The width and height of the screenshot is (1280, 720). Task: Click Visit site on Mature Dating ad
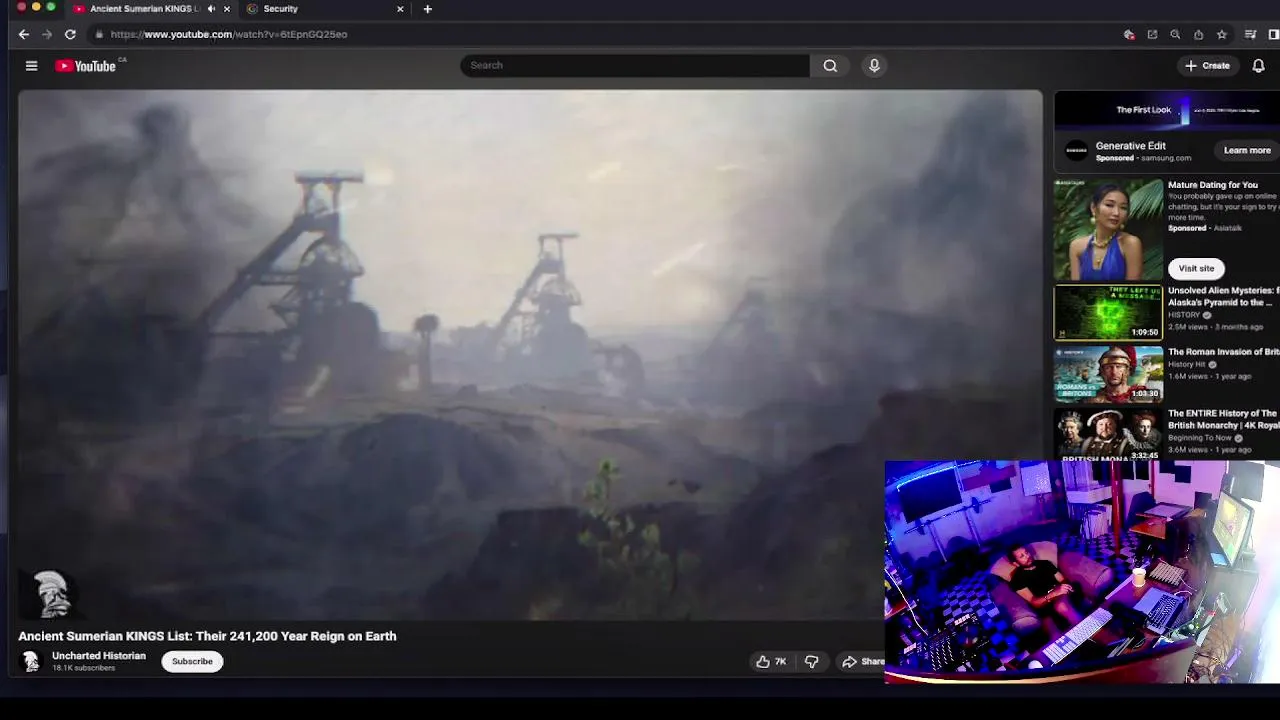[x=1196, y=268]
